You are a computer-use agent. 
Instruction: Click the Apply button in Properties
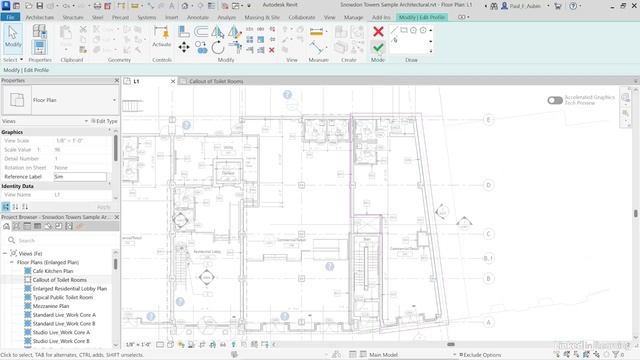pyautogui.click(x=103, y=207)
